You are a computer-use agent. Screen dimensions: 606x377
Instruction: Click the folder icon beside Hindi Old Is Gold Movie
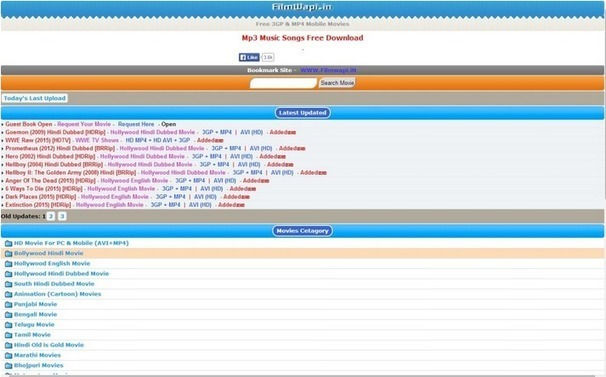(x=9, y=345)
